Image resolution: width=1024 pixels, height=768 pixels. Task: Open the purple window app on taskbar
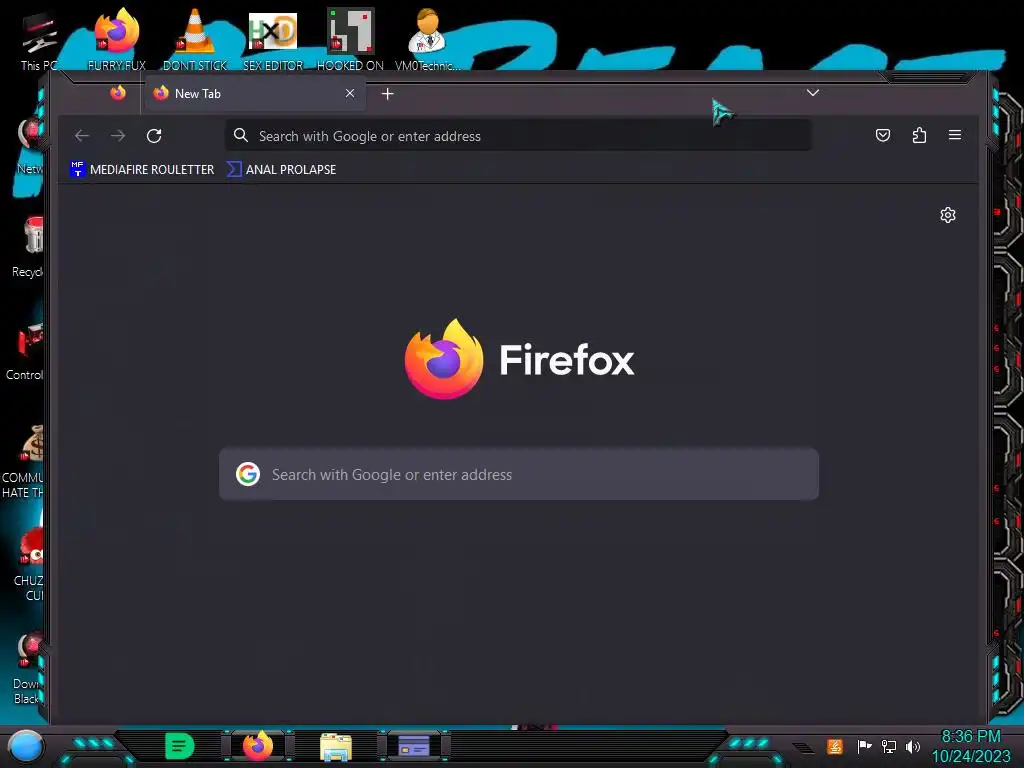point(414,746)
